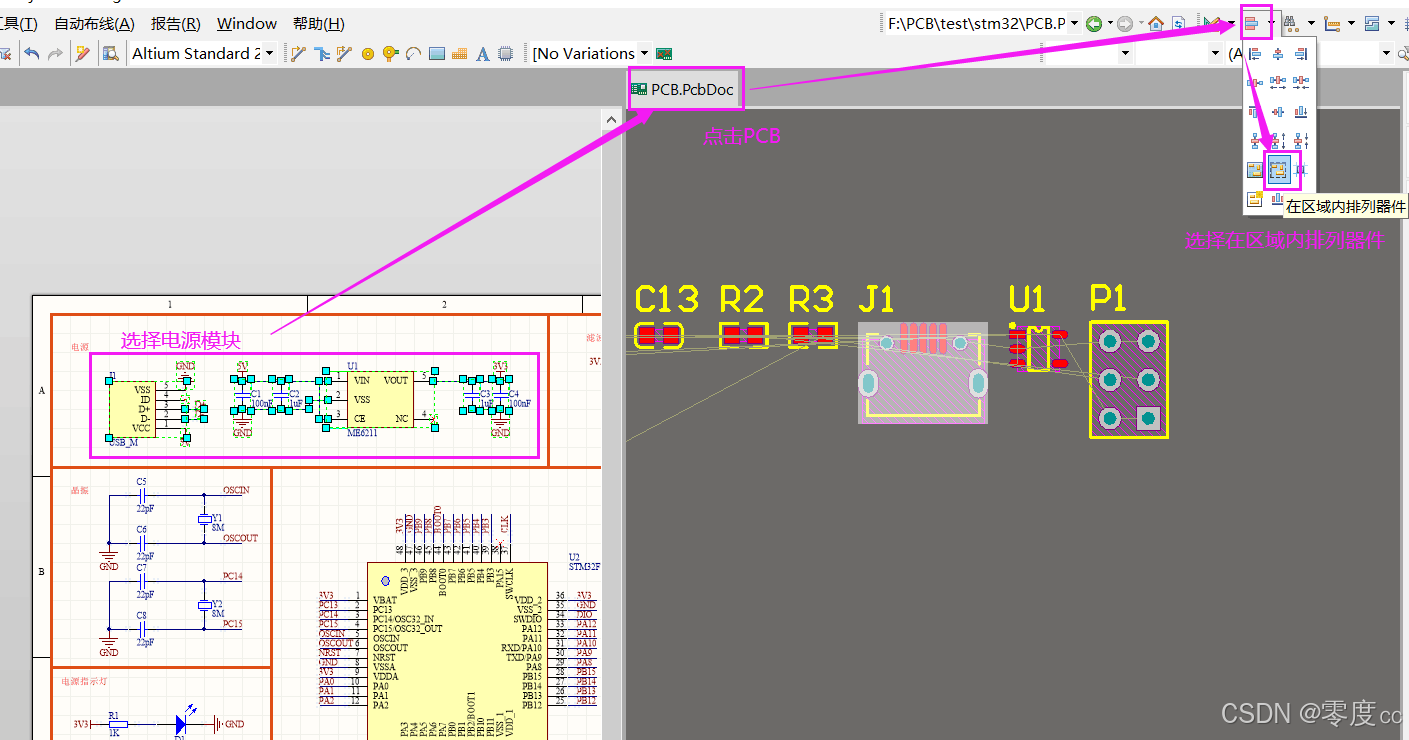The image size is (1409, 740).
Task: Click the Home page icon
Action: coord(1156,23)
